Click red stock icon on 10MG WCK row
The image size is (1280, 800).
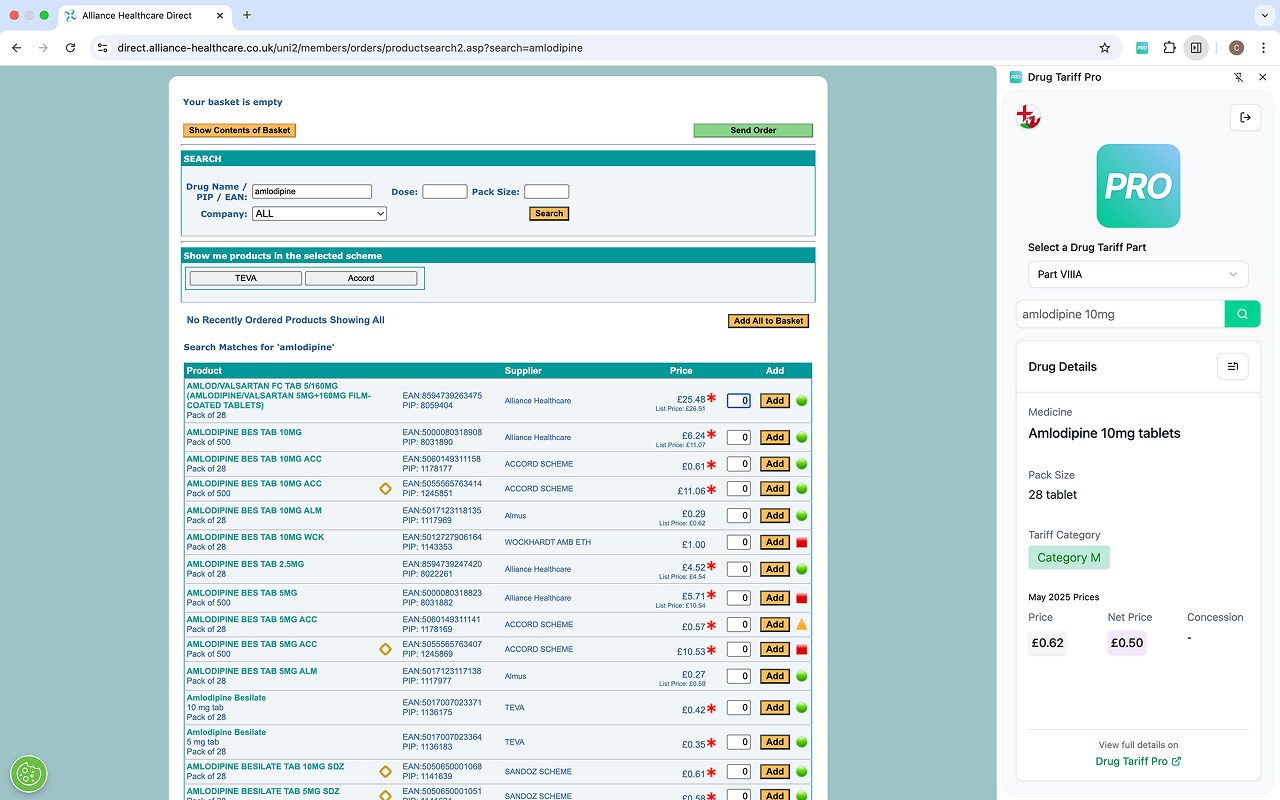pyautogui.click(x=801, y=542)
